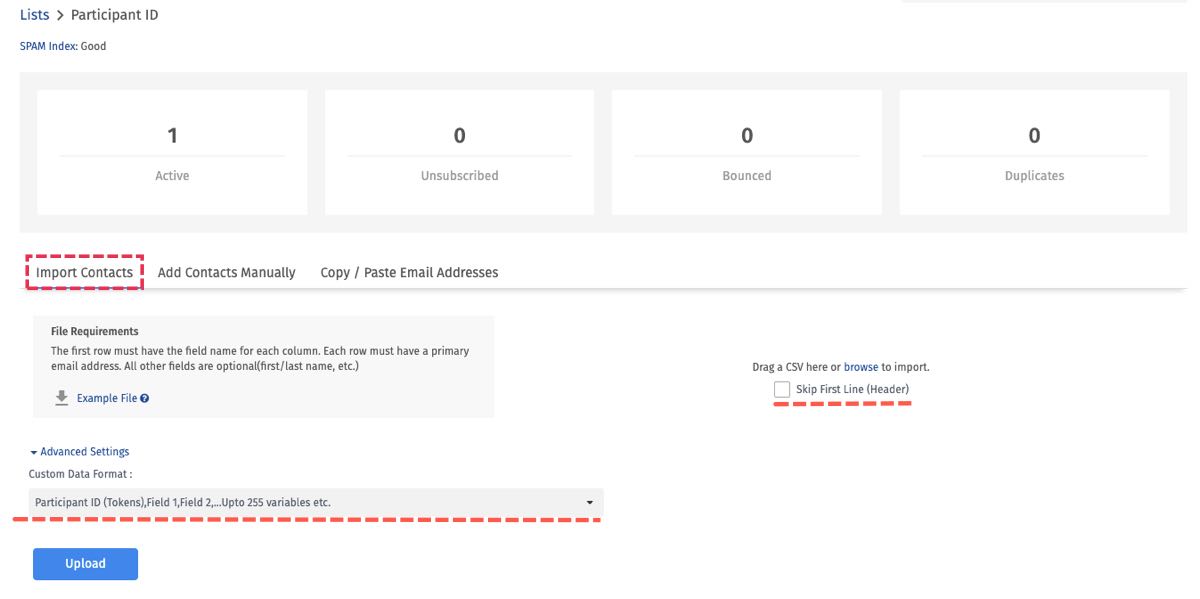The height and width of the screenshot is (599, 1200).
Task: Open the Custom Data Format dropdown
Action: coord(315,502)
